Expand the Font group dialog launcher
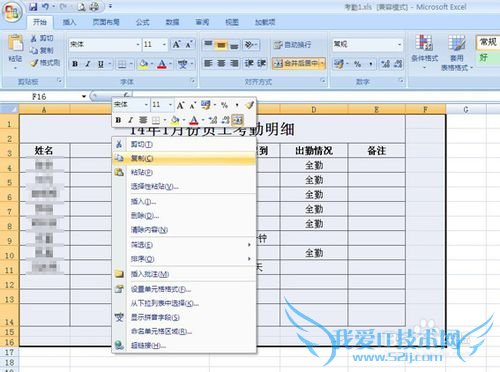 193,81
